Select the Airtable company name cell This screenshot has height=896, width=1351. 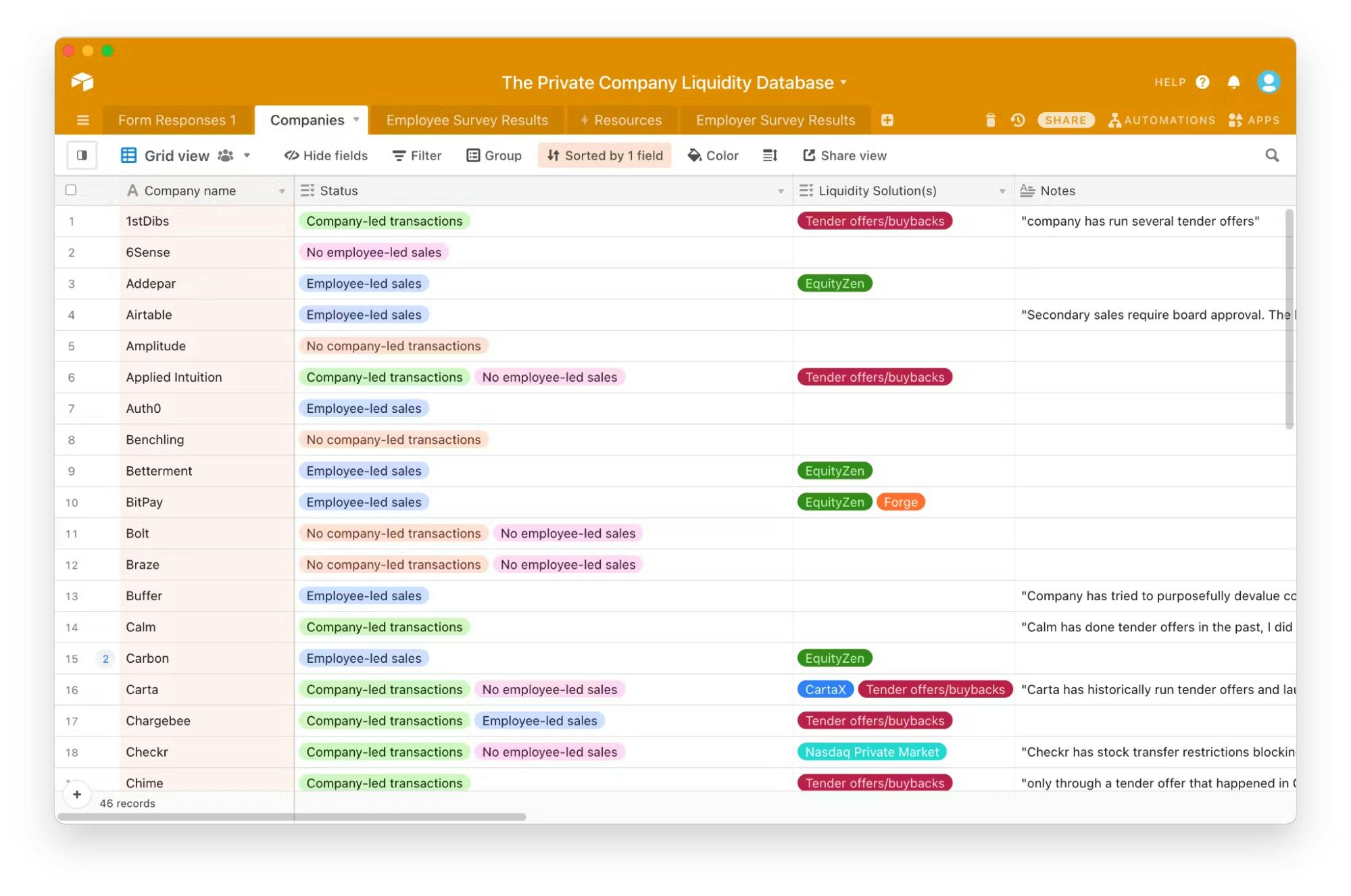click(207, 315)
